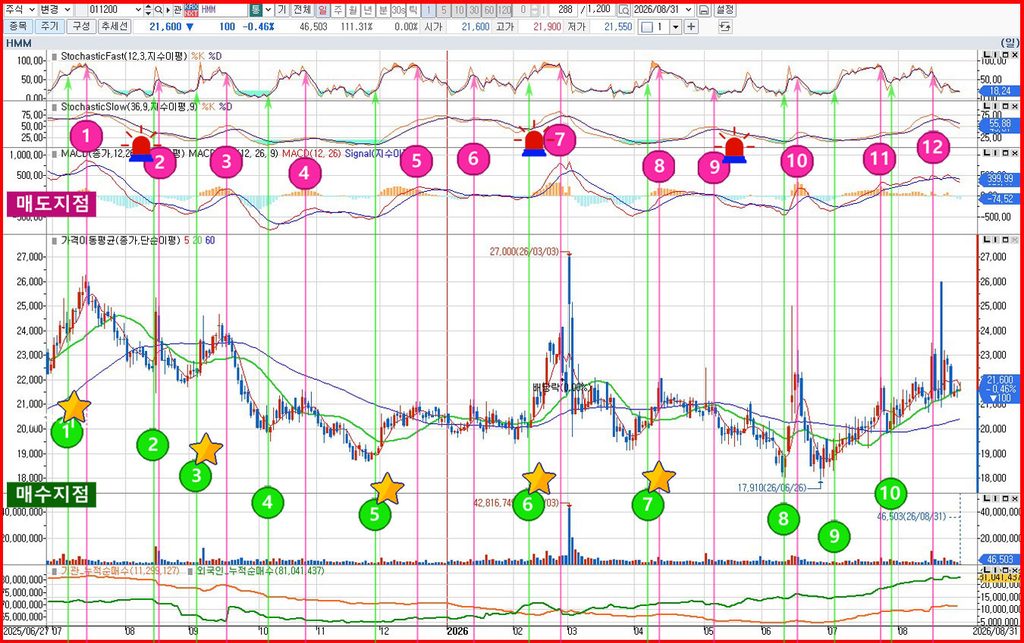Open the 변경 dropdown

pos(54,10)
